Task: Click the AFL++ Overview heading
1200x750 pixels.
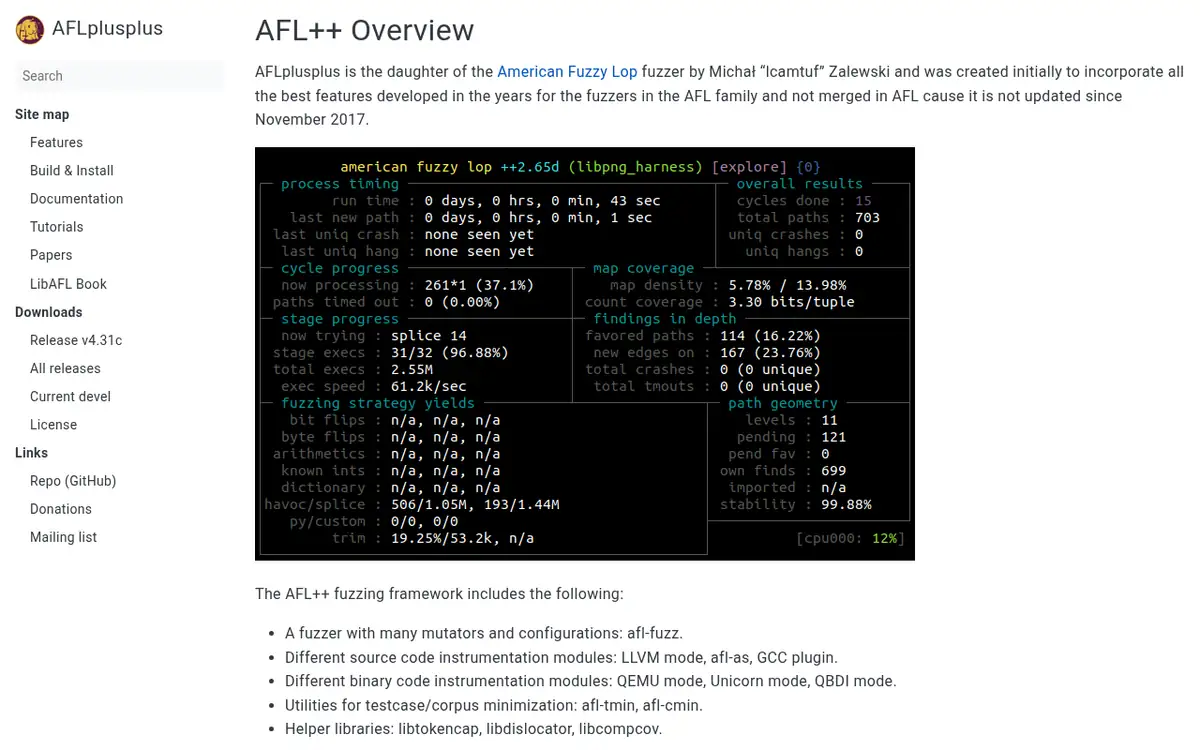Action: [x=364, y=30]
